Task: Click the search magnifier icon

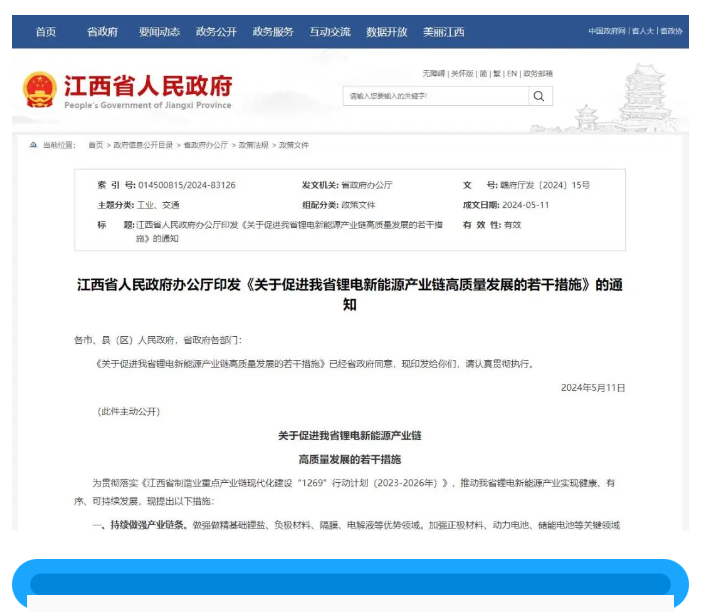Action: pos(538,96)
